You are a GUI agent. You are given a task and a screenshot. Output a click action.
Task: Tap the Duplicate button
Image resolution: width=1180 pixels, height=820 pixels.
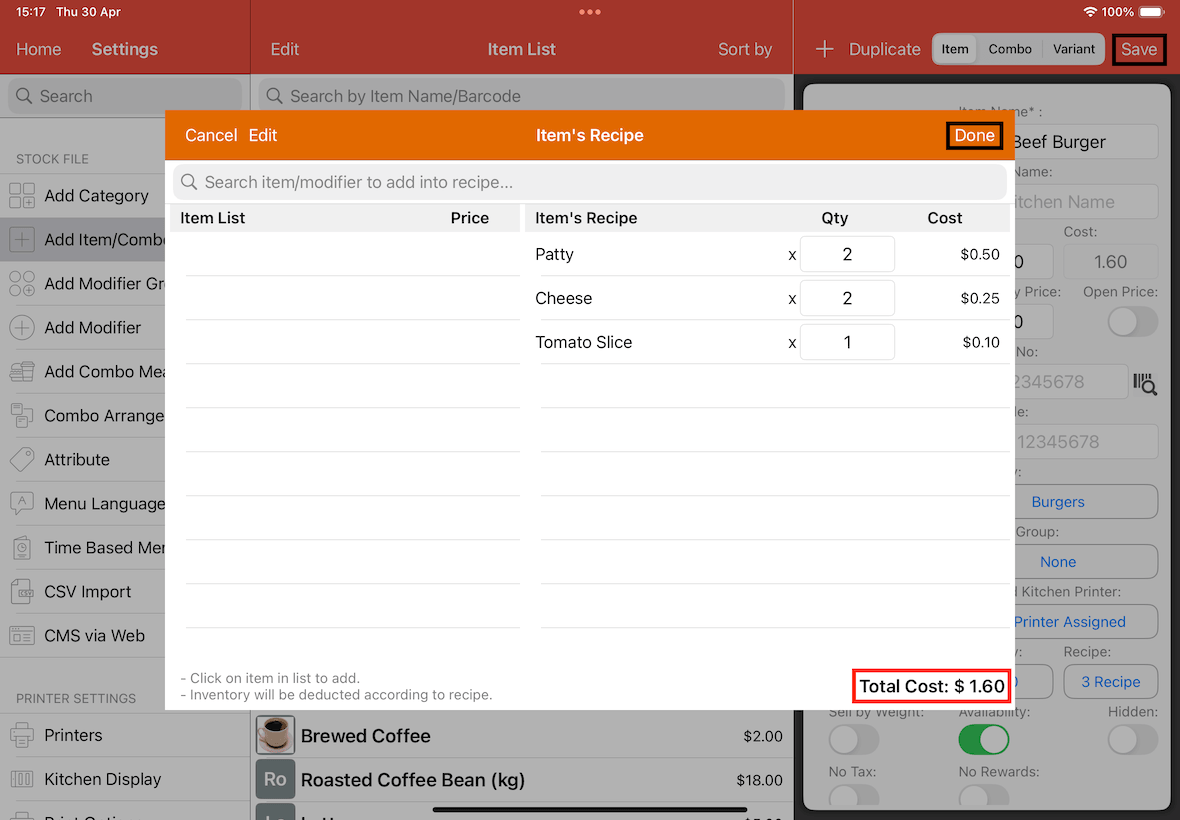tap(884, 50)
